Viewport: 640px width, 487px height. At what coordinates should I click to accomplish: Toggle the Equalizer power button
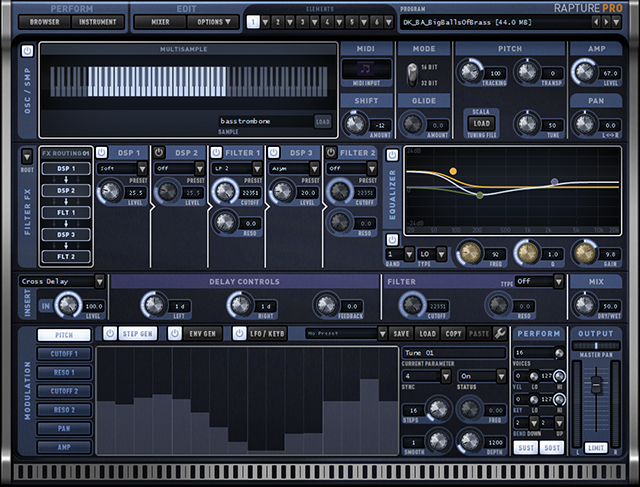392,154
